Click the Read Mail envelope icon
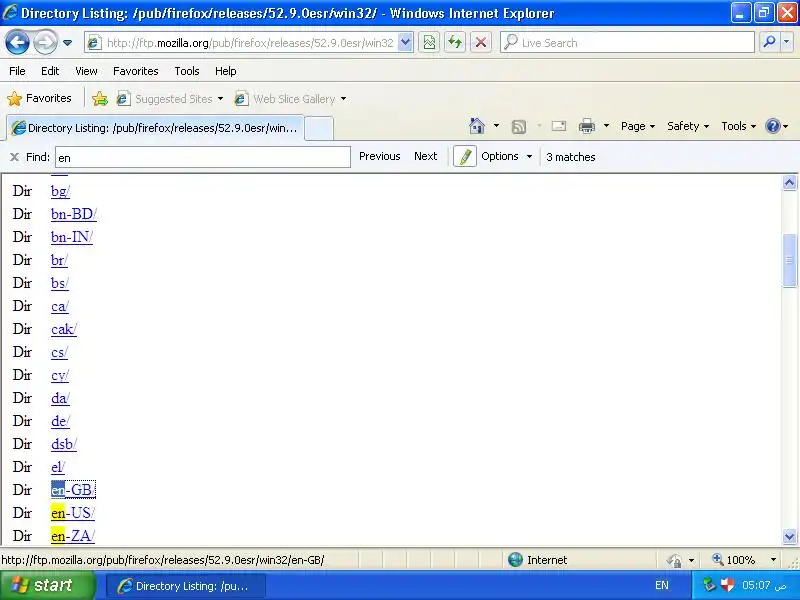Image resolution: width=800 pixels, height=600 pixels. pyautogui.click(x=559, y=126)
